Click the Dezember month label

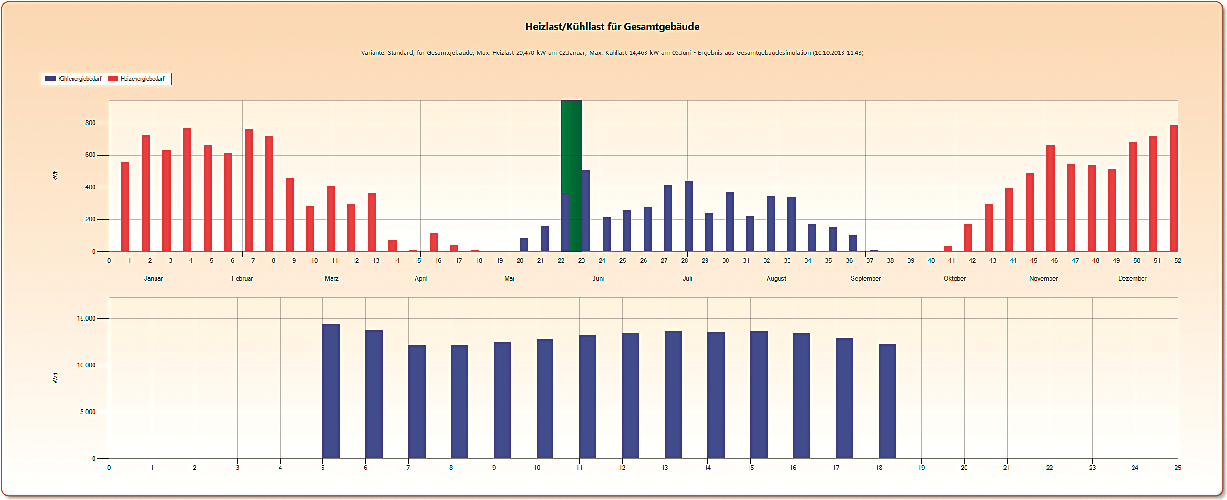(1133, 278)
